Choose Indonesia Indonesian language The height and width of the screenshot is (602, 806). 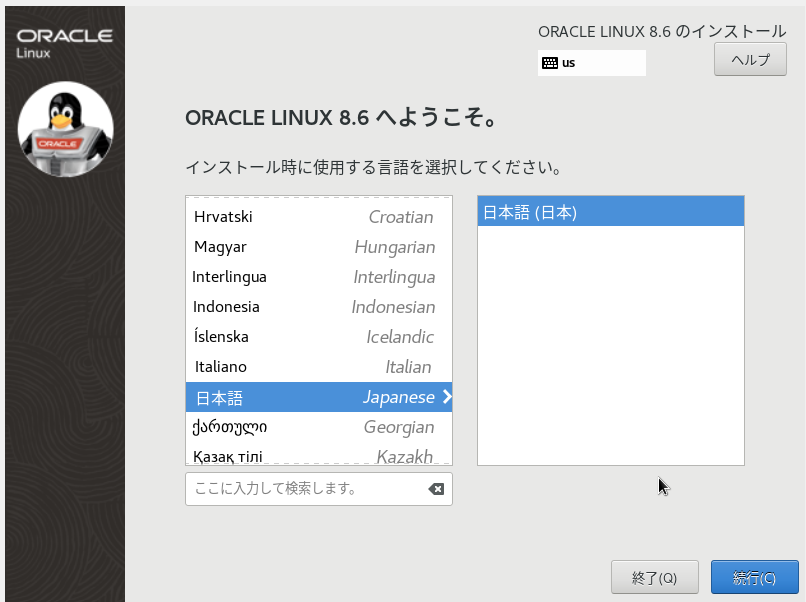[x=319, y=307]
